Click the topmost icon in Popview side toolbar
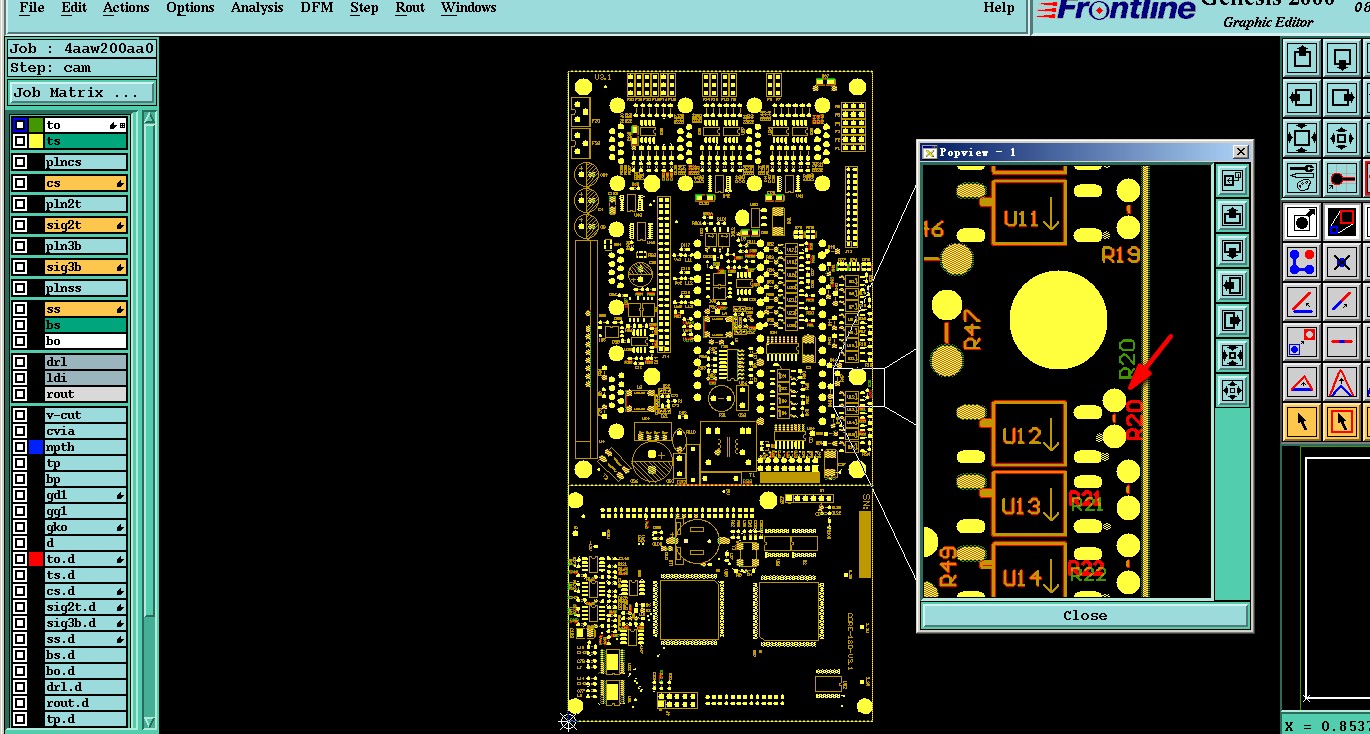Screen dimensions: 1370x734 [x=1233, y=180]
